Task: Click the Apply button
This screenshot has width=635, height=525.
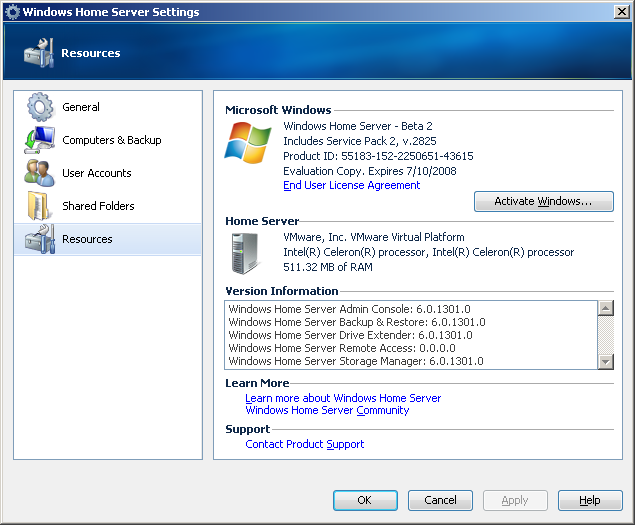Action: tap(515, 500)
